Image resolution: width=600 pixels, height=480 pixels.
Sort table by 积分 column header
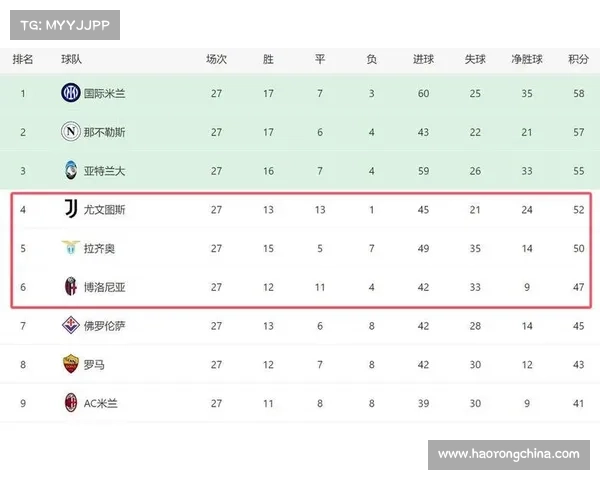click(578, 59)
